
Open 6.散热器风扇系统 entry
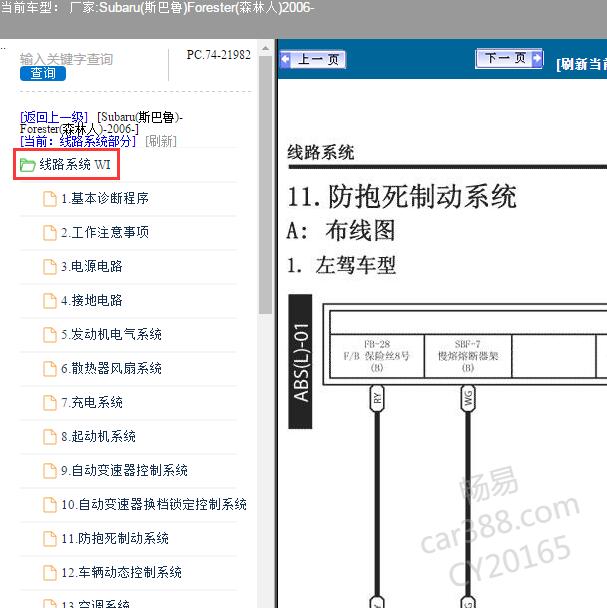coord(111,369)
